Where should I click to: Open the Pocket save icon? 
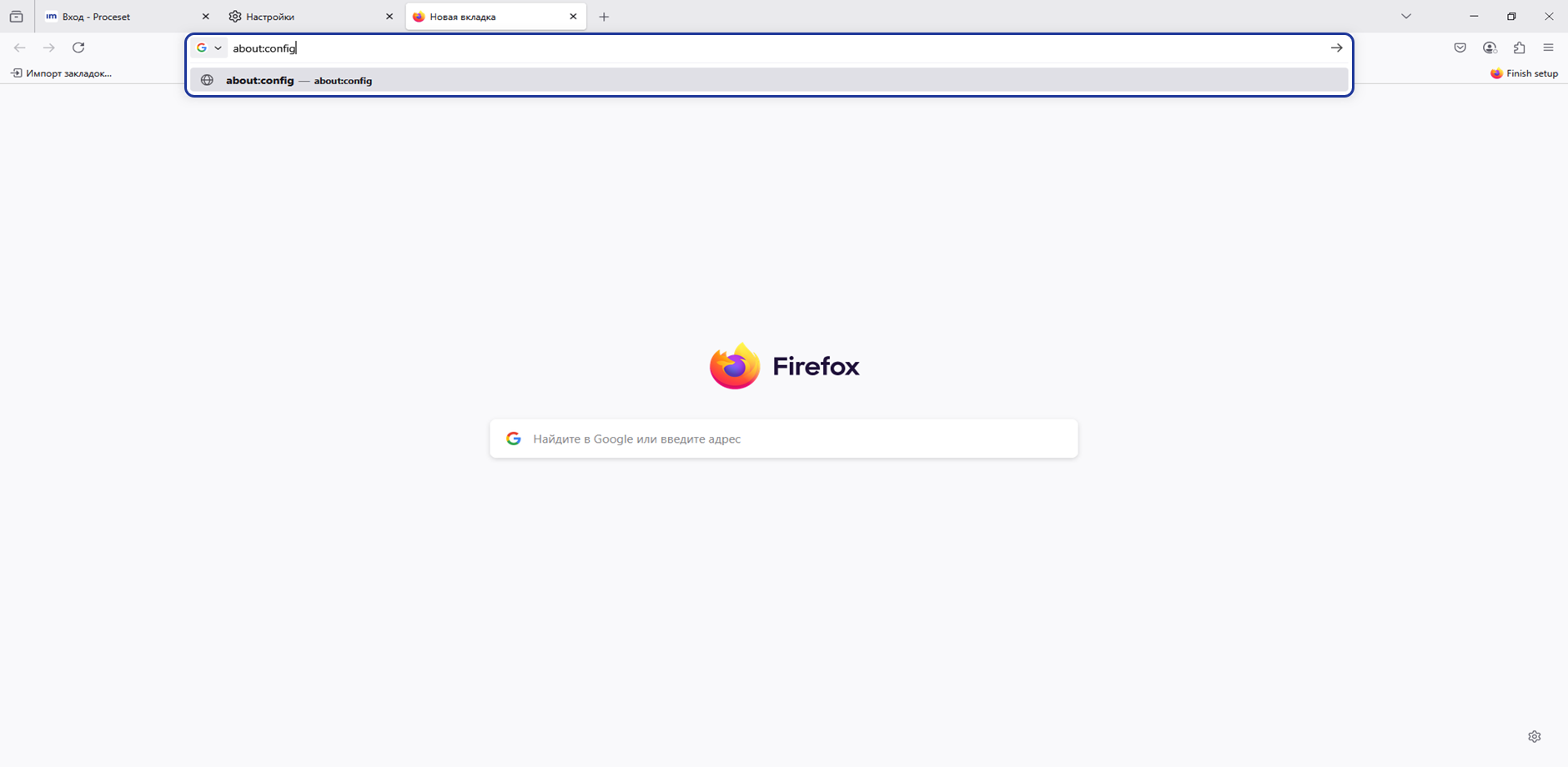click(x=1460, y=48)
